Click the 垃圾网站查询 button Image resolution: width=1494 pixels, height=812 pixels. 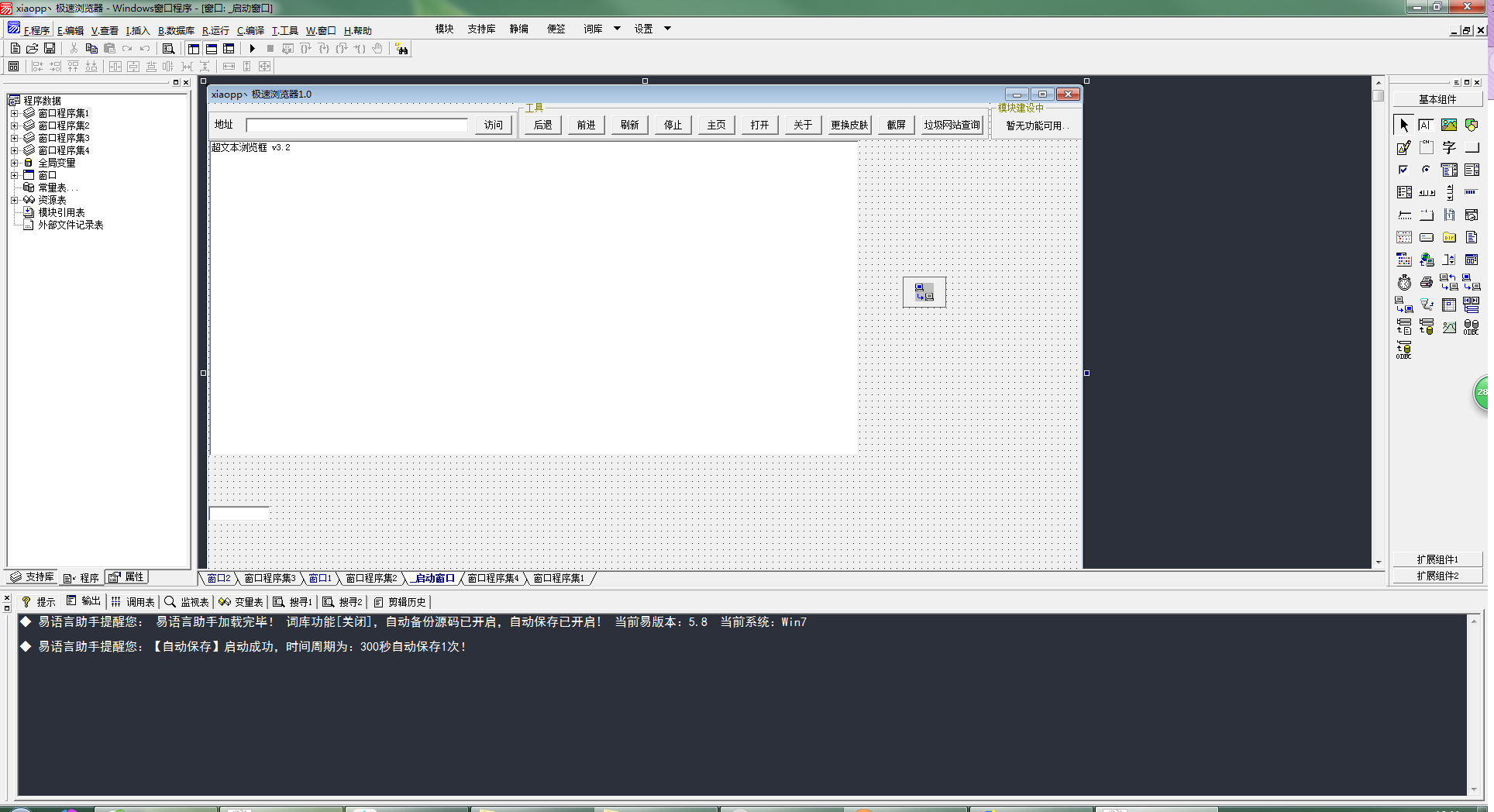tap(952, 125)
